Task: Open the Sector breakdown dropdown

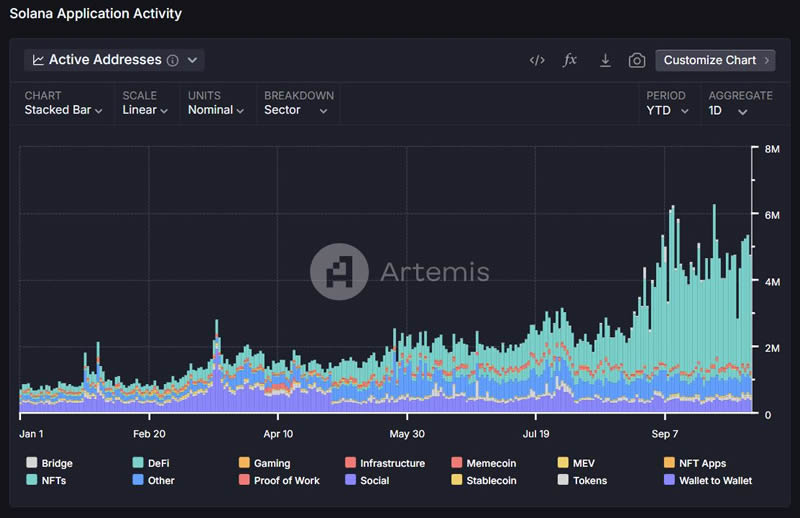Action: [x=296, y=110]
